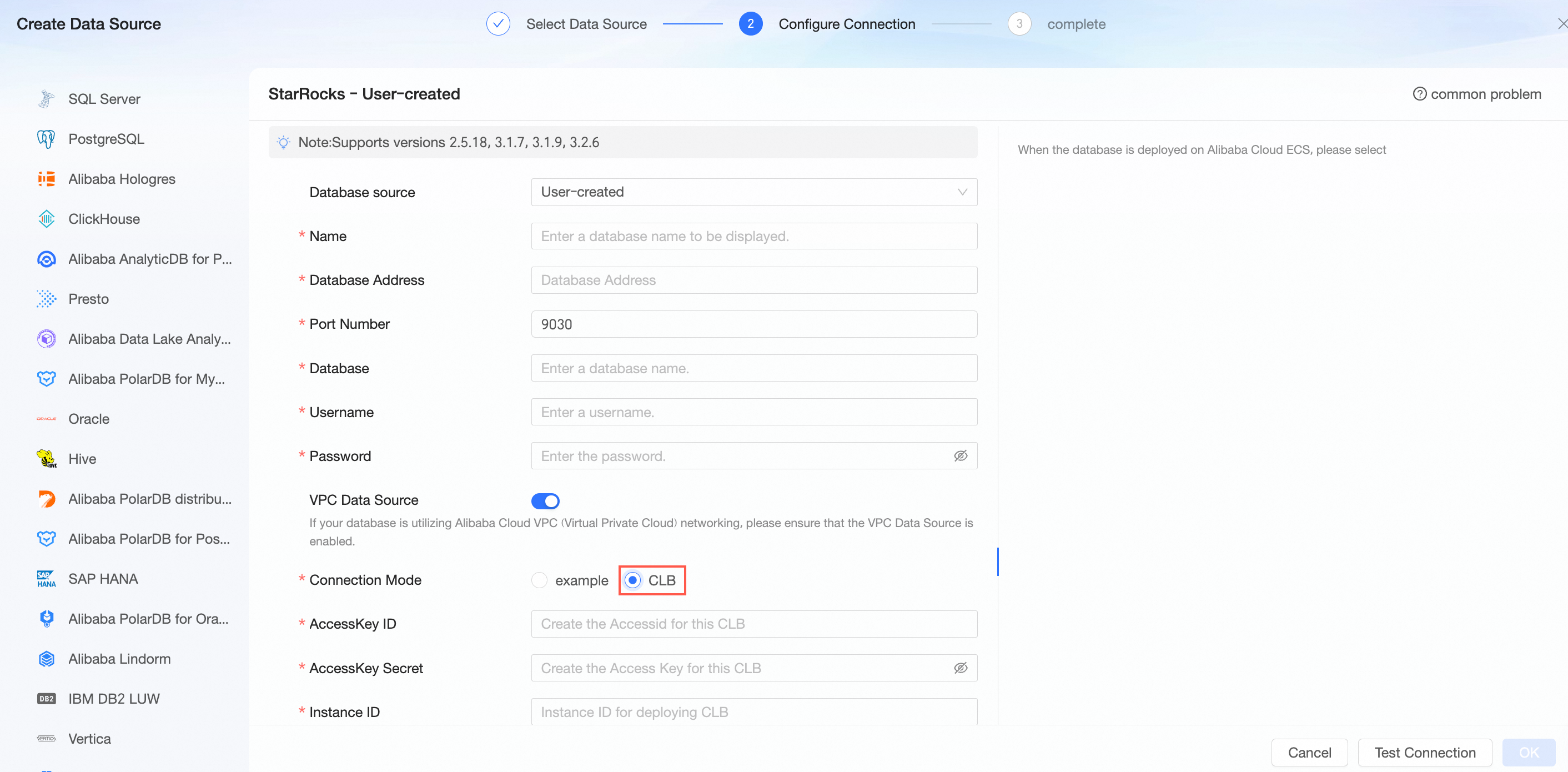This screenshot has height=772, width=1568.
Task: Go back to Select Data Source step
Action: [586, 24]
